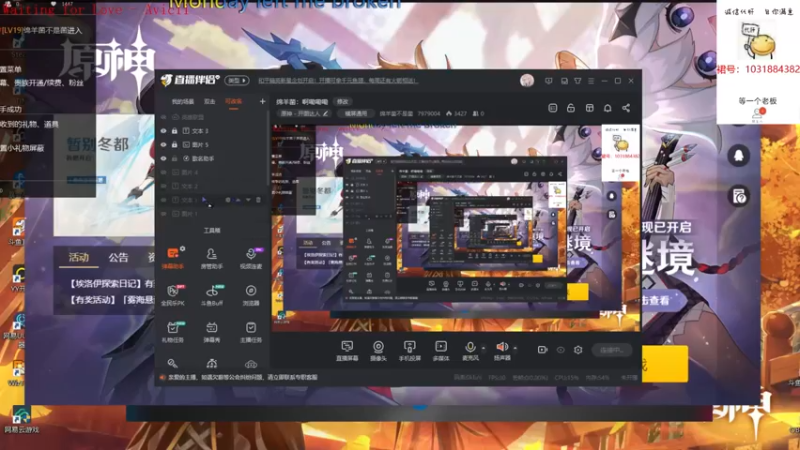Click the stream preview canvas

456,228
